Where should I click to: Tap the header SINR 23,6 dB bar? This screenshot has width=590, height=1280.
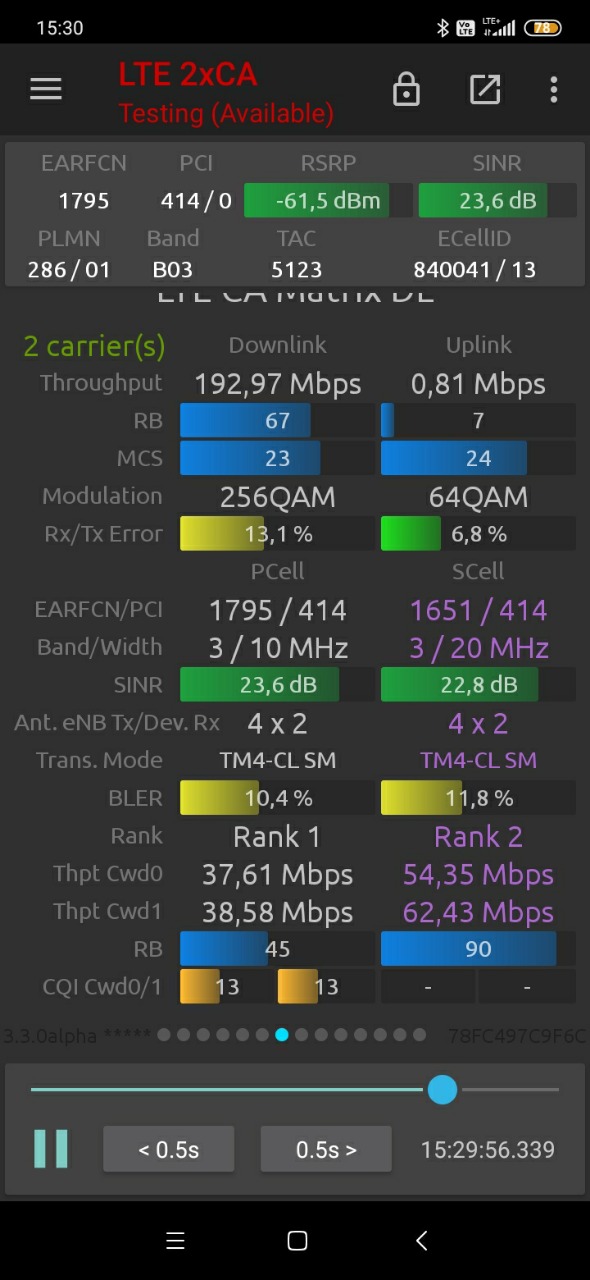point(497,200)
